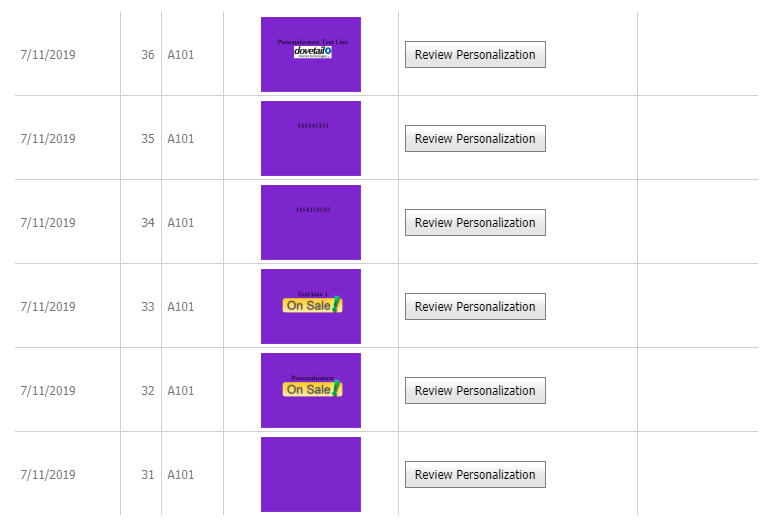Click the 7/11/2019 date in row 36
The image size is (768, 526).
click(48, 55)
